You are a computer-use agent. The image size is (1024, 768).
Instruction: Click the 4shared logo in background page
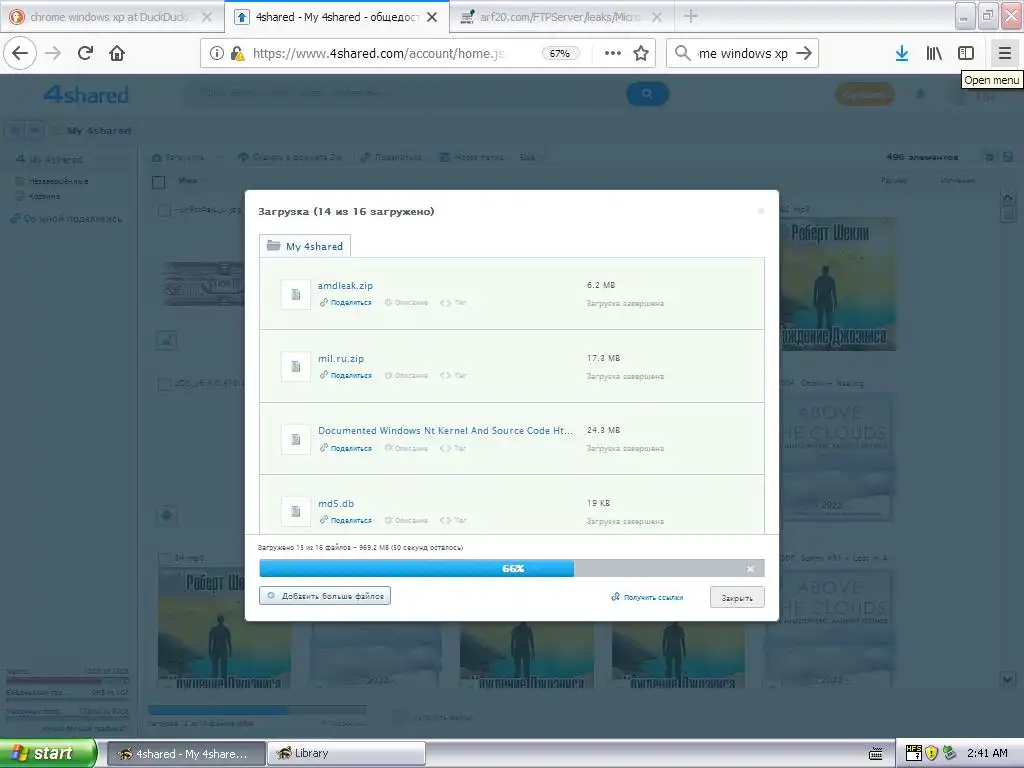[x=86, y=95]
